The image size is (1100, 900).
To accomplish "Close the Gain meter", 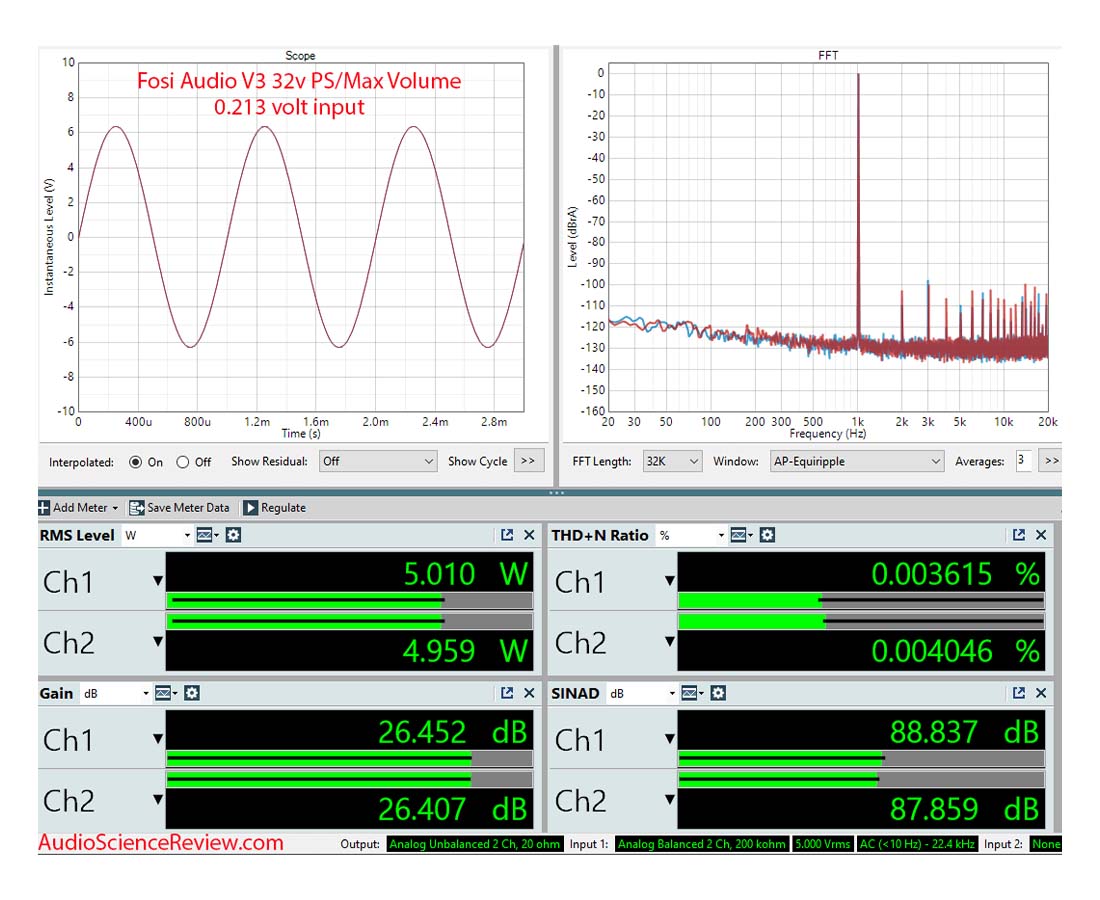I will pos(530,693).
